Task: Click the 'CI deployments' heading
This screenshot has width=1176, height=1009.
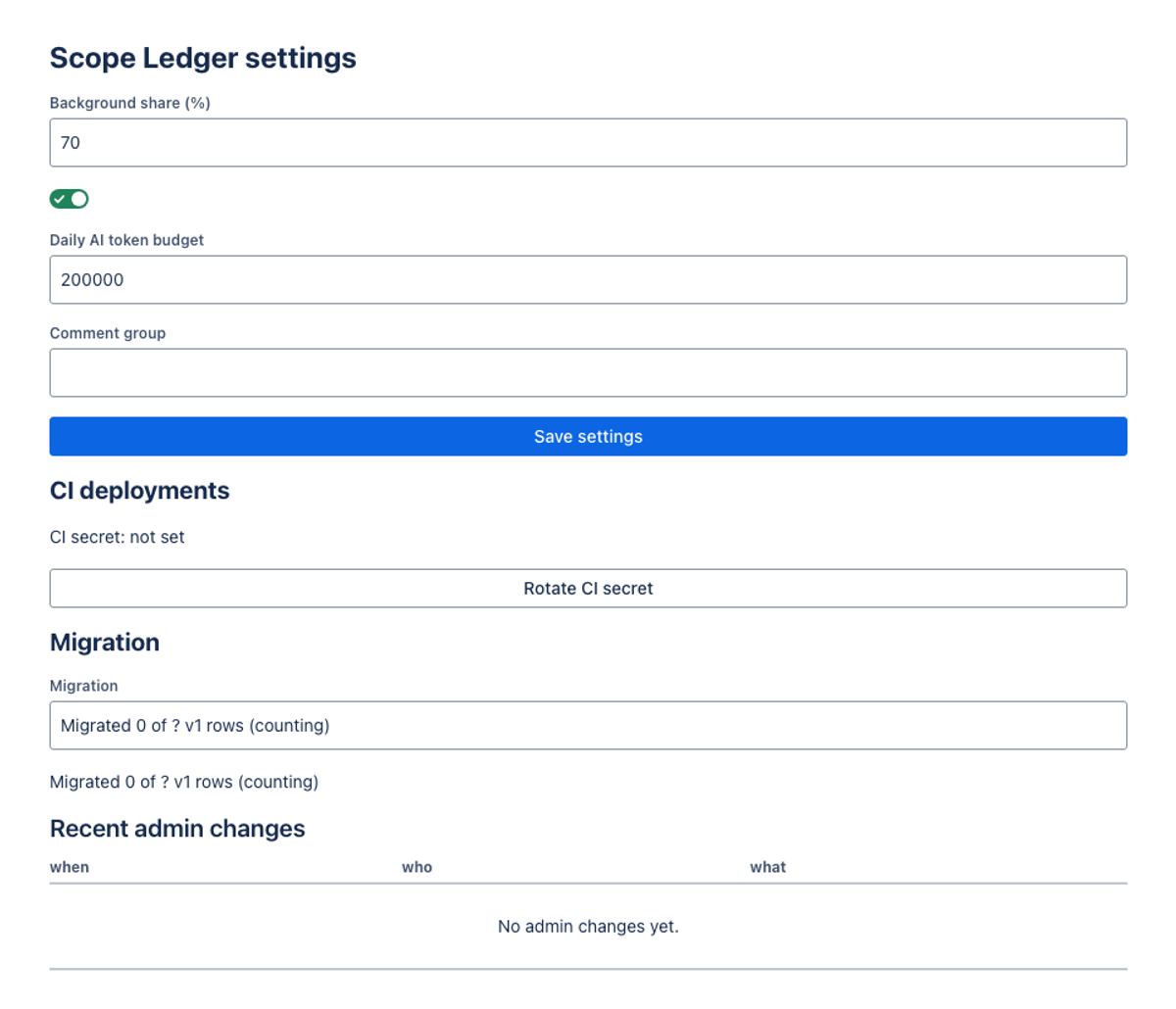Action: pyautogui.click(x=139, y=491)
